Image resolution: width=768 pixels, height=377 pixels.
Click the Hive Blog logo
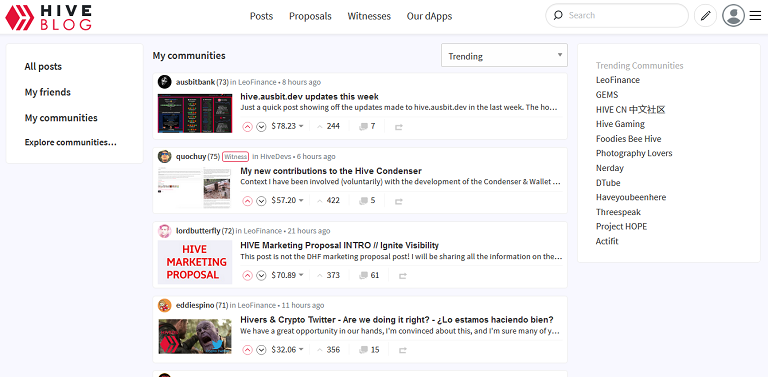point(48,17)
